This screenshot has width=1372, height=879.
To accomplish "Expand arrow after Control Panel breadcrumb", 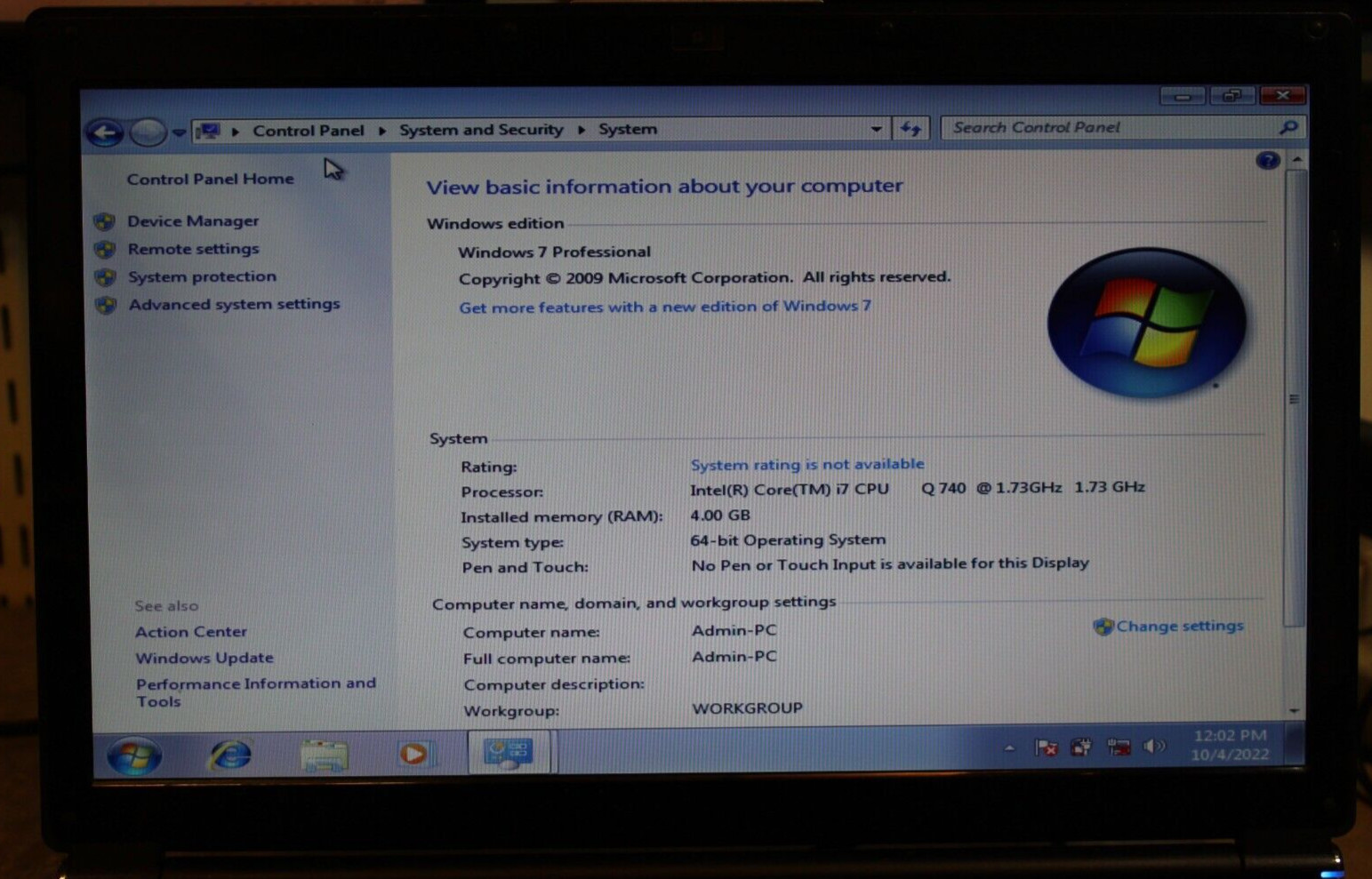I will [382, 131].
